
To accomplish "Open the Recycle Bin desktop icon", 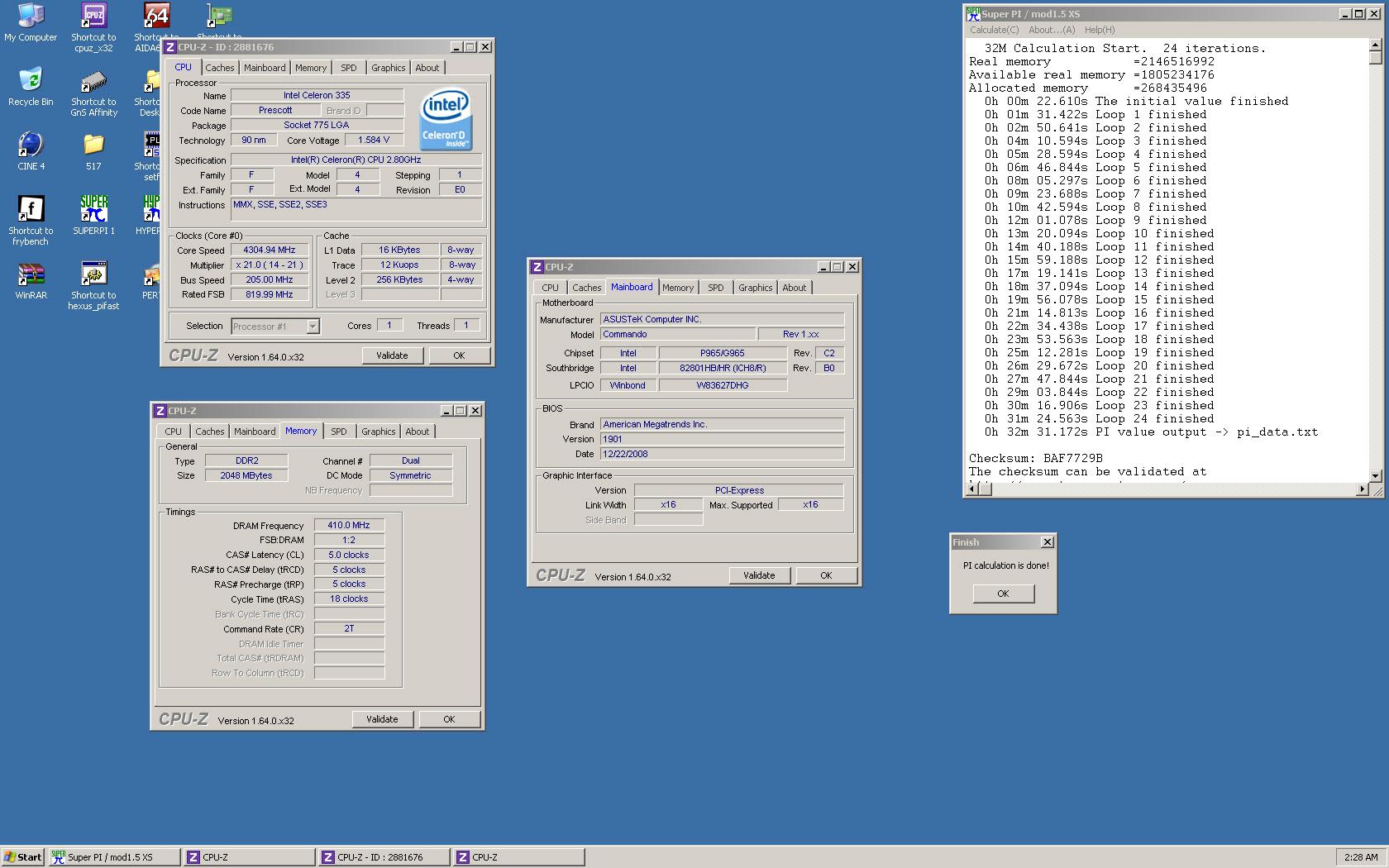I will tap(31, 87).
